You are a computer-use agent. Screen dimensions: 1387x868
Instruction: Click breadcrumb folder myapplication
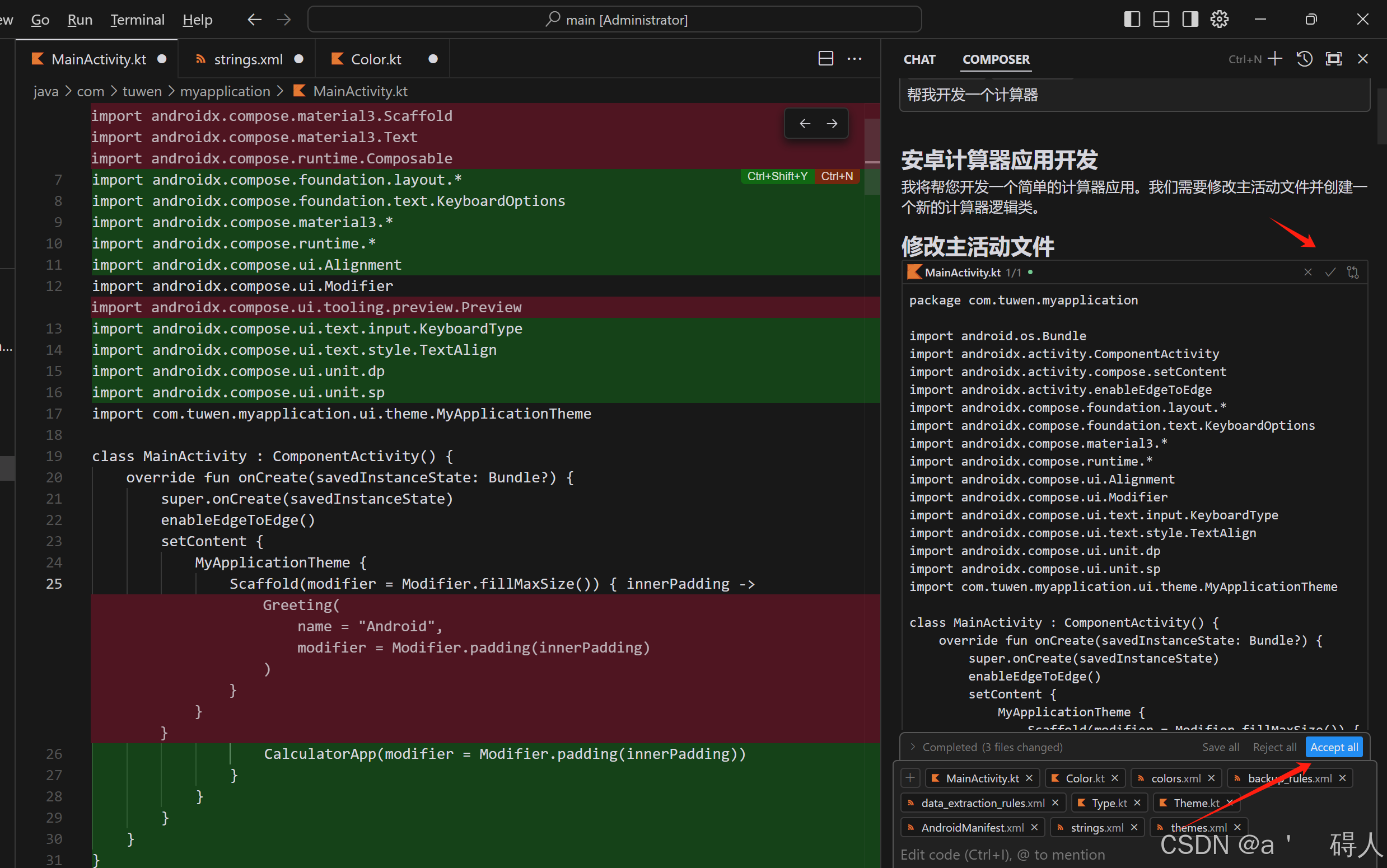pos(225,91)
